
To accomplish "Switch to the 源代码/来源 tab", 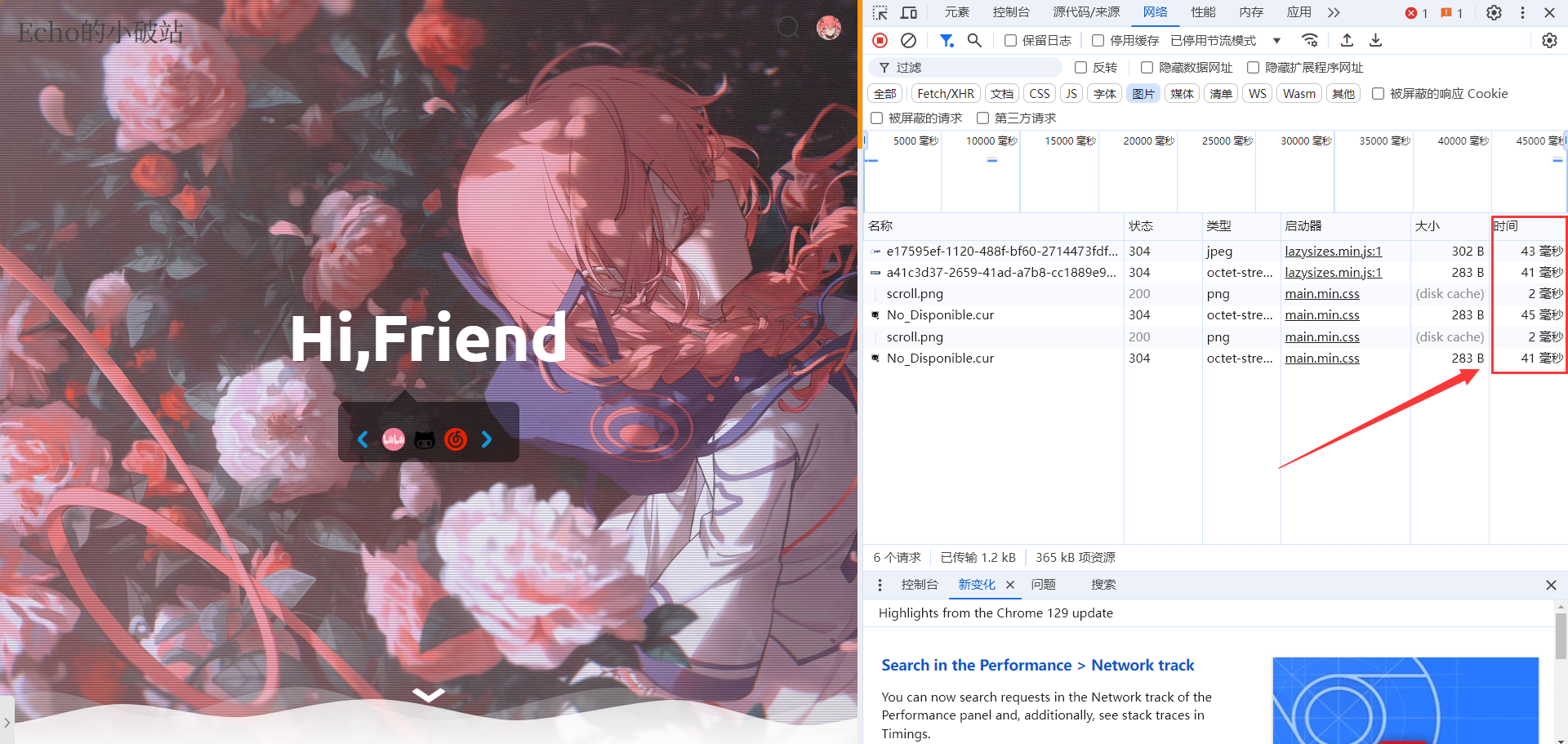I will pos(1086,12).
